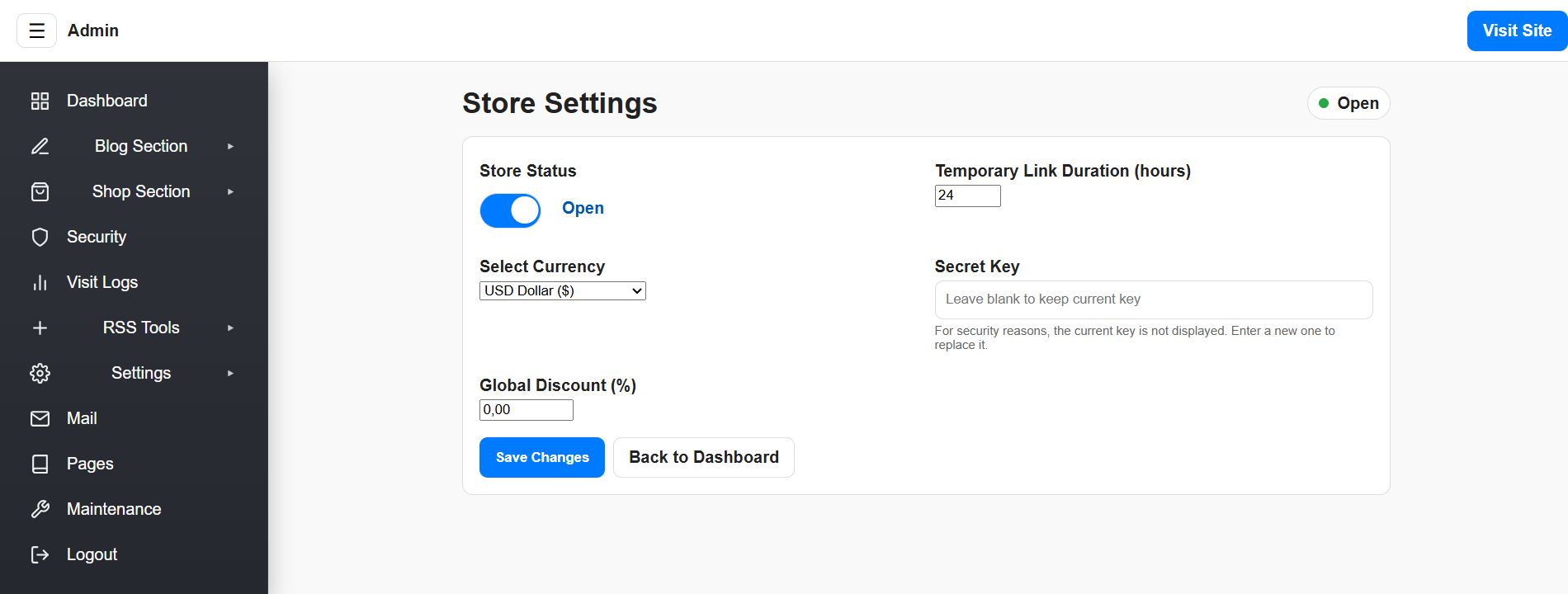Open the Select Currency dropdown

(562, 290)
